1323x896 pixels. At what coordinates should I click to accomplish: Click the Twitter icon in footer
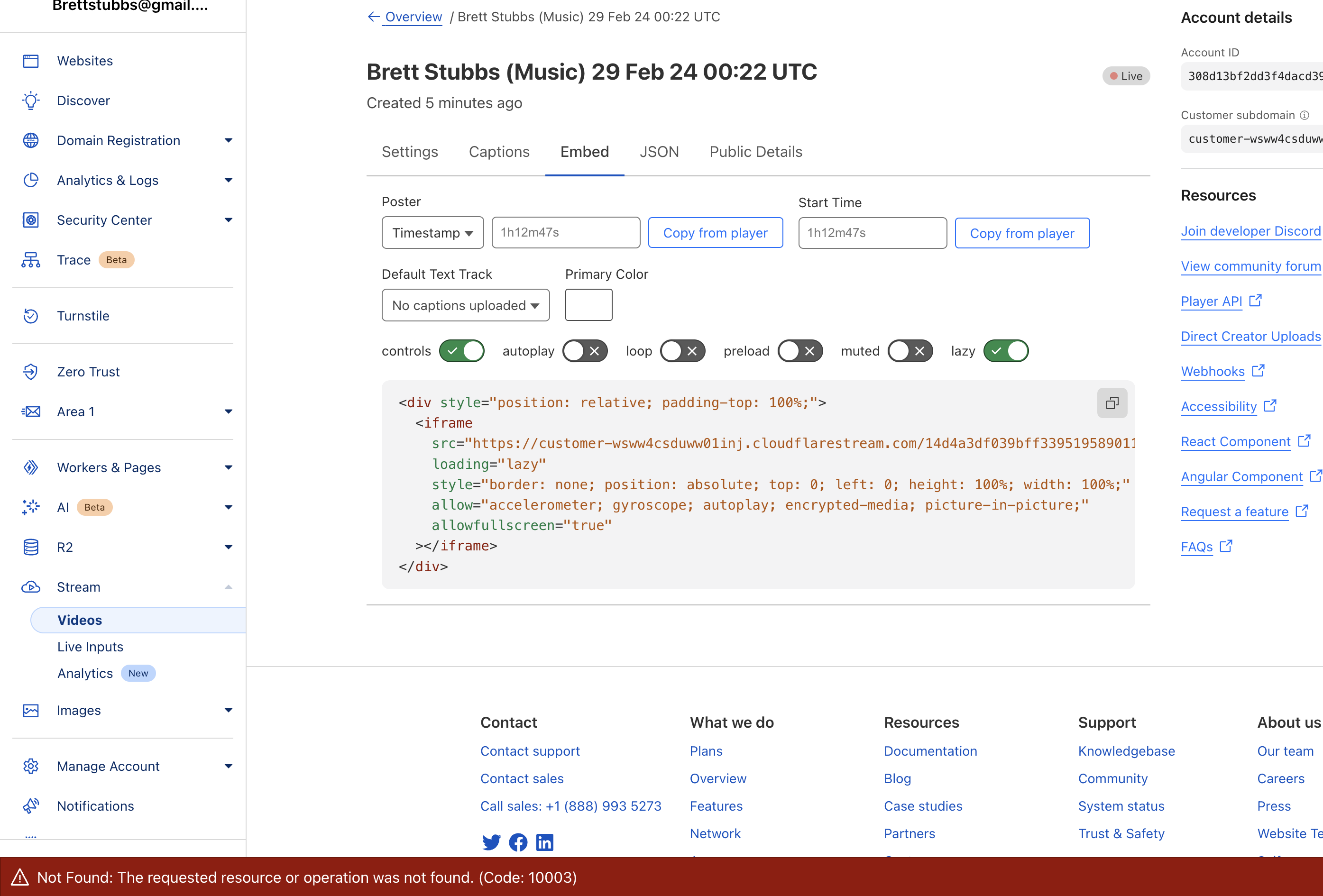coord(491,842)
